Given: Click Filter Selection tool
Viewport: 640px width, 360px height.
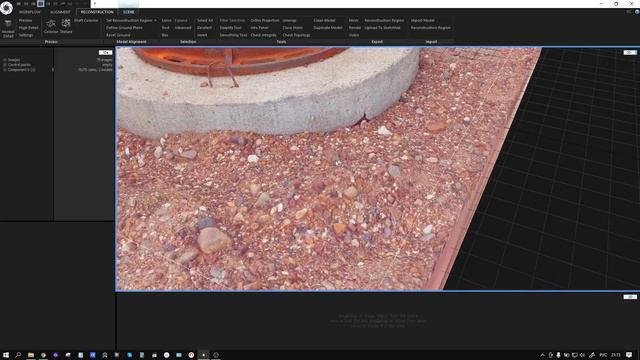Looking at the screenshot, I should [x=232, y=20].
